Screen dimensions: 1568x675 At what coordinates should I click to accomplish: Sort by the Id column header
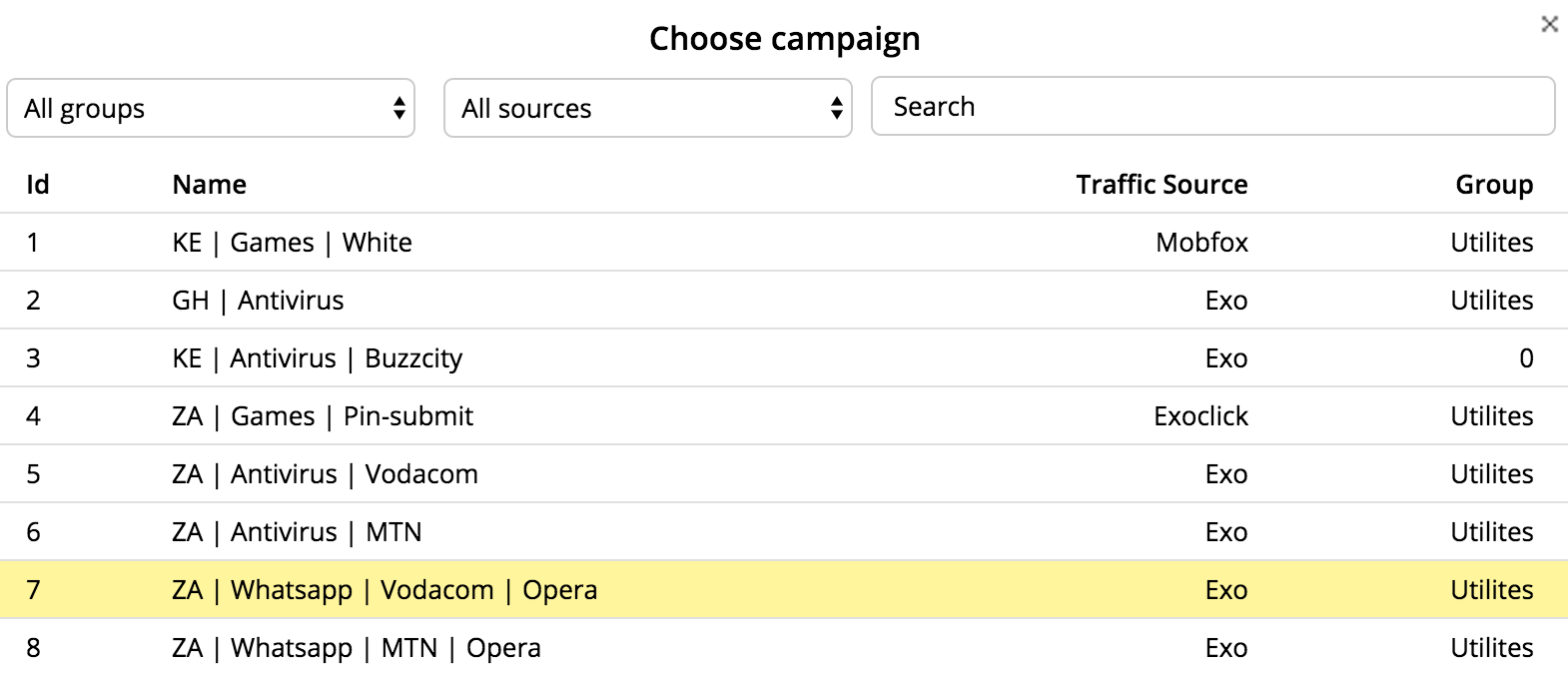tap(38, 185)
